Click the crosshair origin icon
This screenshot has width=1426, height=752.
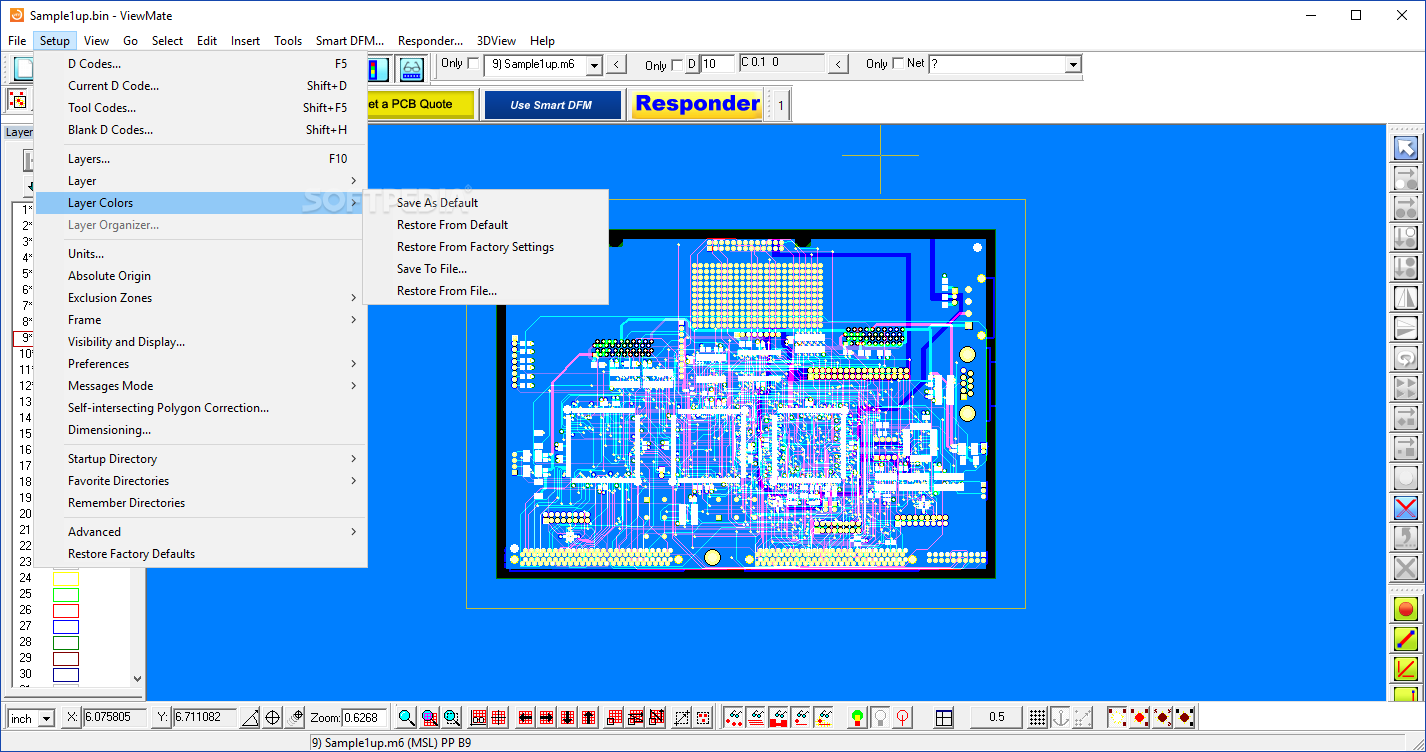point(272,717)
